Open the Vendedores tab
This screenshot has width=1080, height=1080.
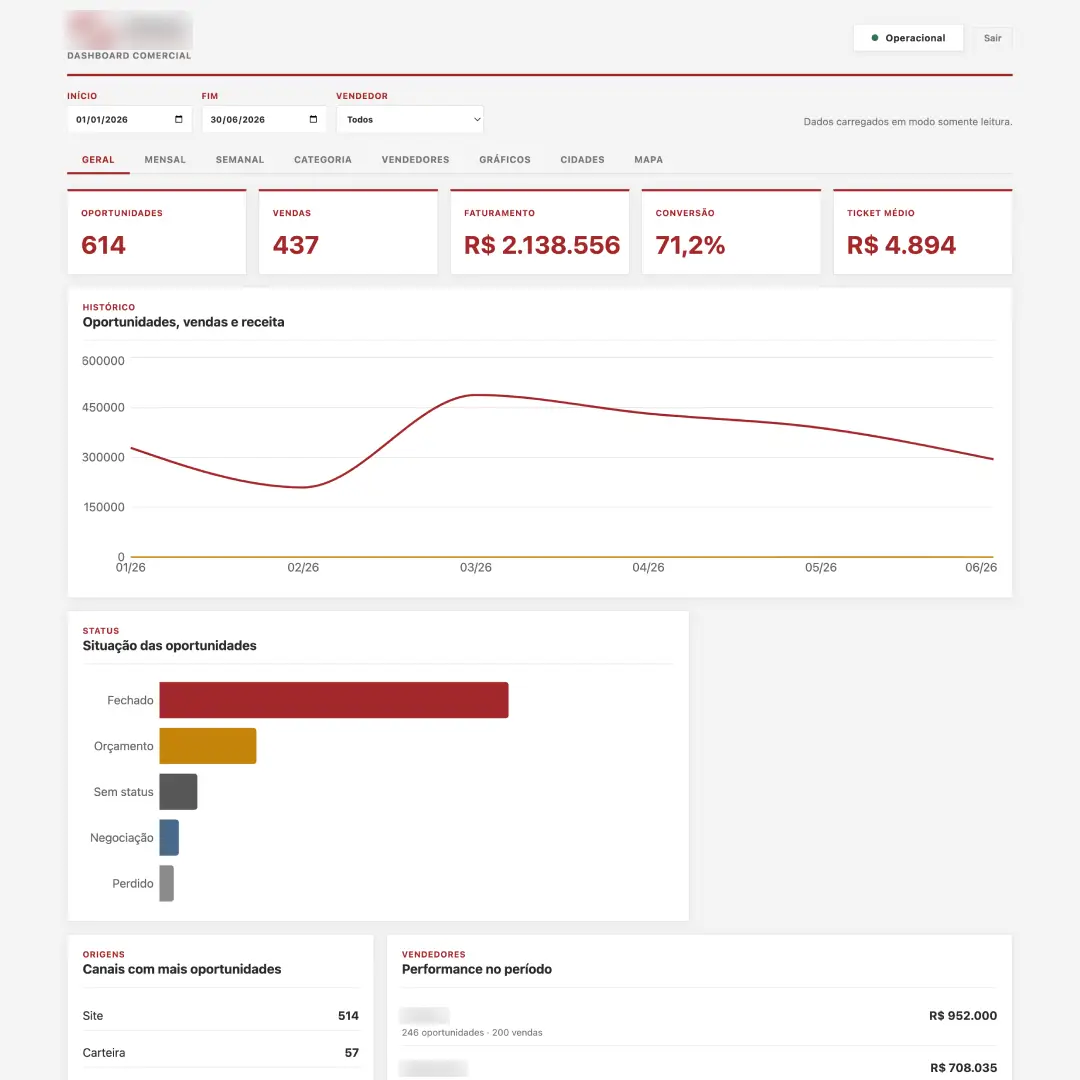pos(415,160)
